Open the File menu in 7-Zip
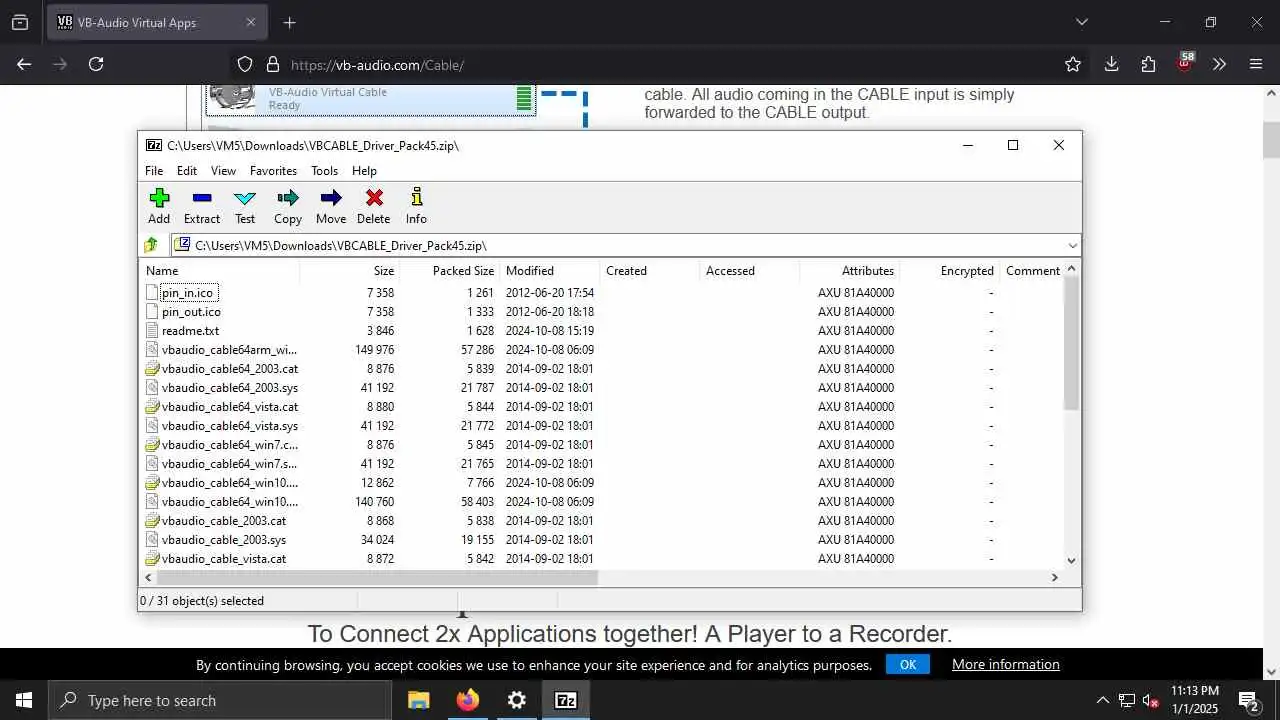Image resolution: width=1280 pixels, height=720 pixels. pos(154,171)
